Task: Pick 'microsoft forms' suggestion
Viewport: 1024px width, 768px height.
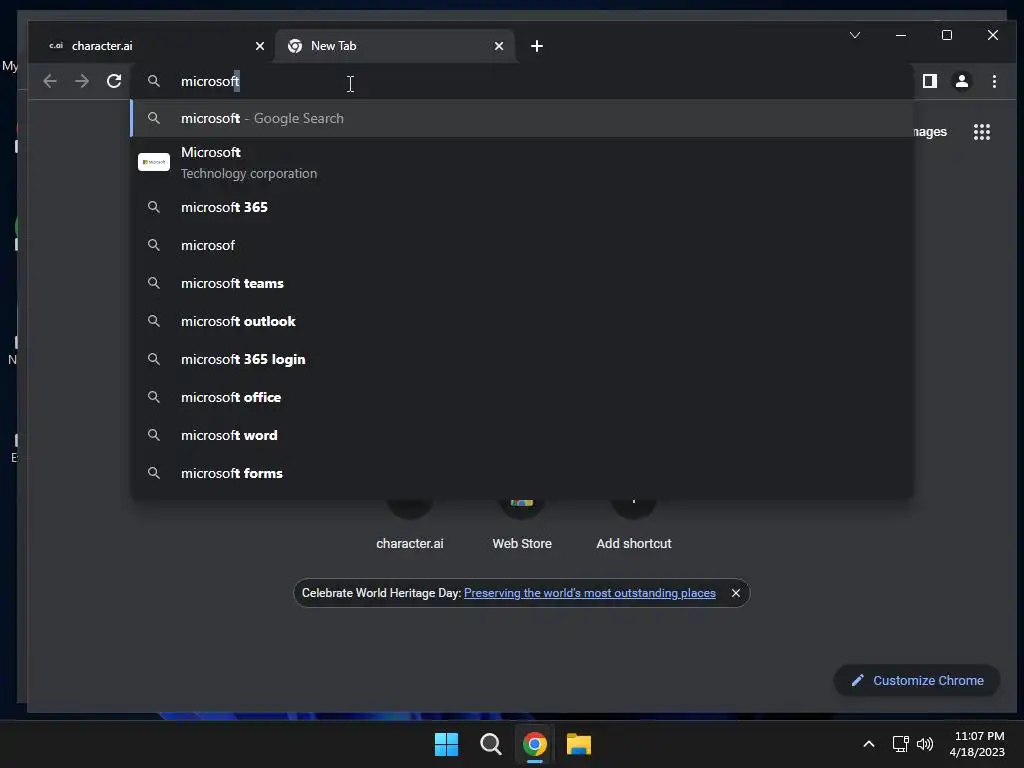Action: tap(522, 473)
